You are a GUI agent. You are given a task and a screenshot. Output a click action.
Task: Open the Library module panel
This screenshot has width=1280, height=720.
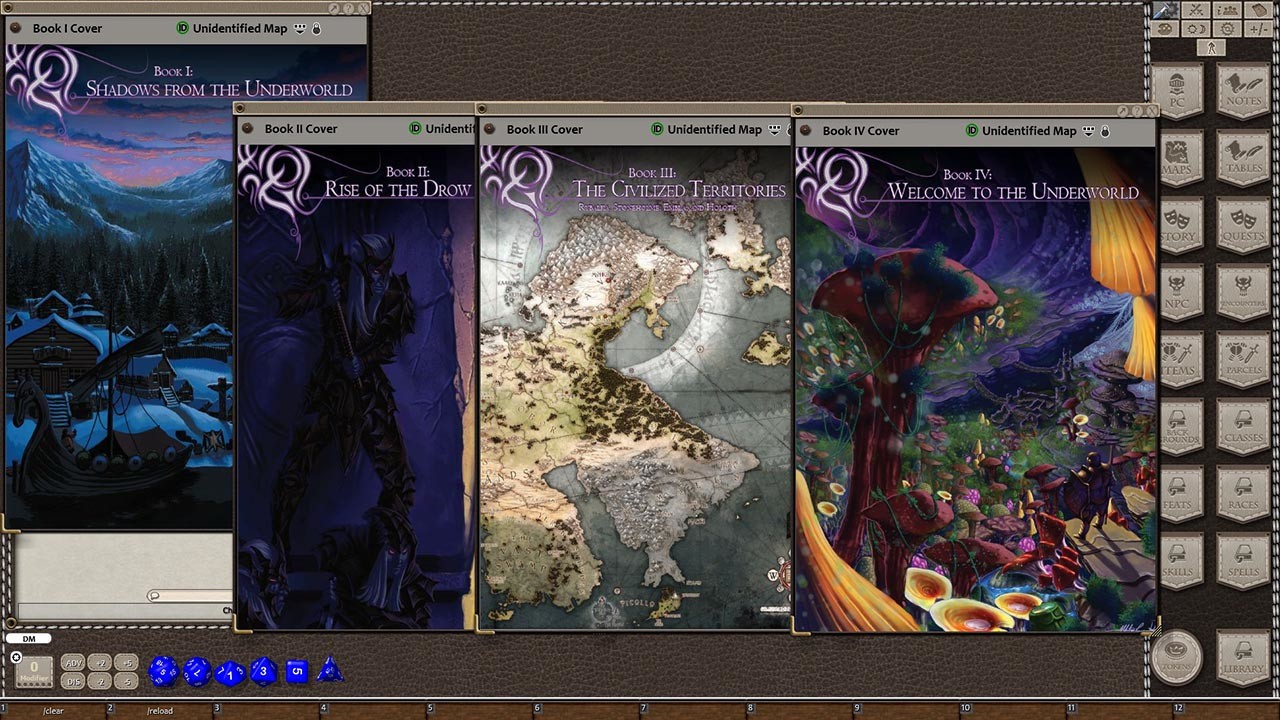[x=1243, y=658]
